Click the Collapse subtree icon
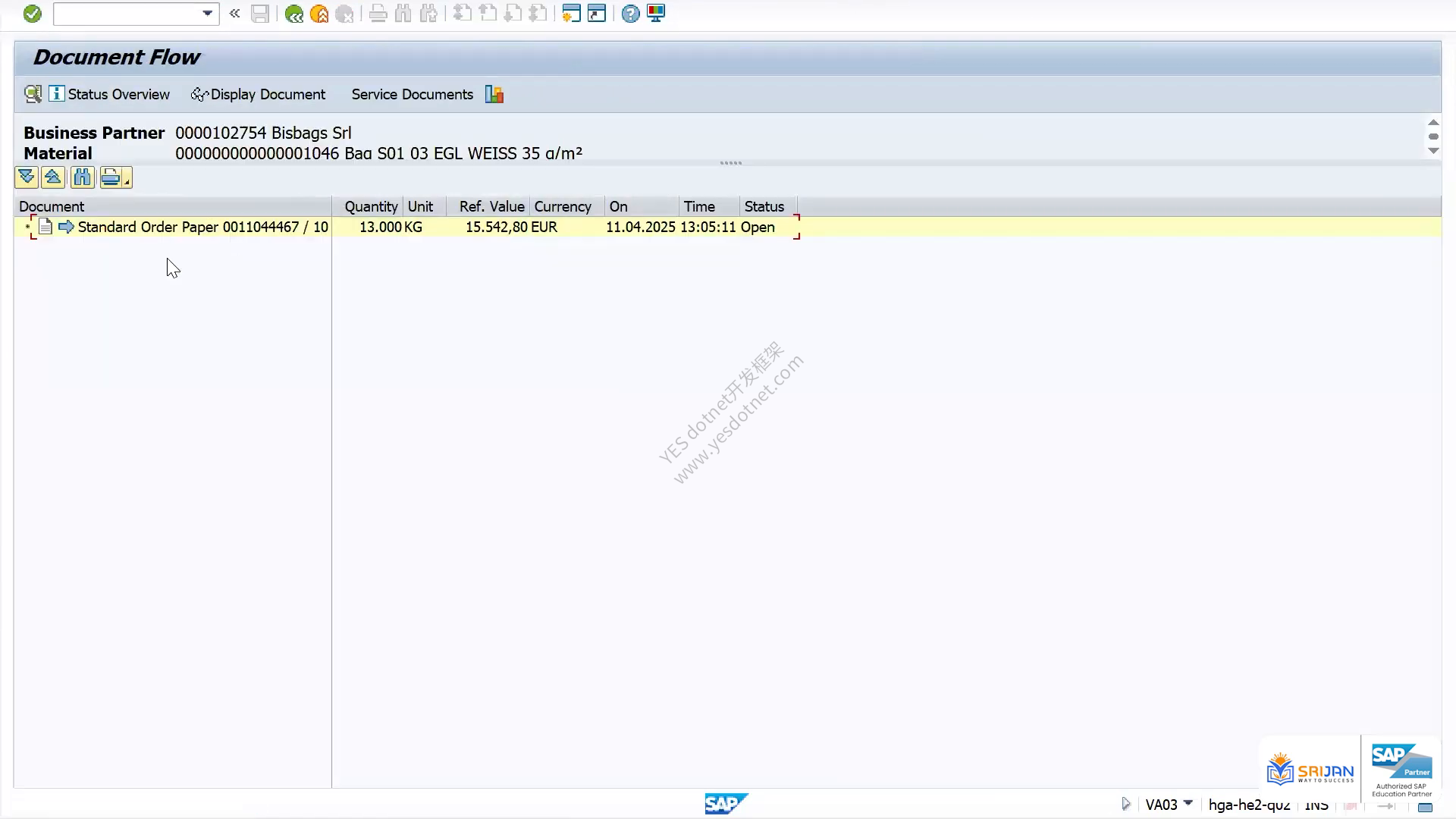This screenshot has height=819, width=1456. pos(53,177)
